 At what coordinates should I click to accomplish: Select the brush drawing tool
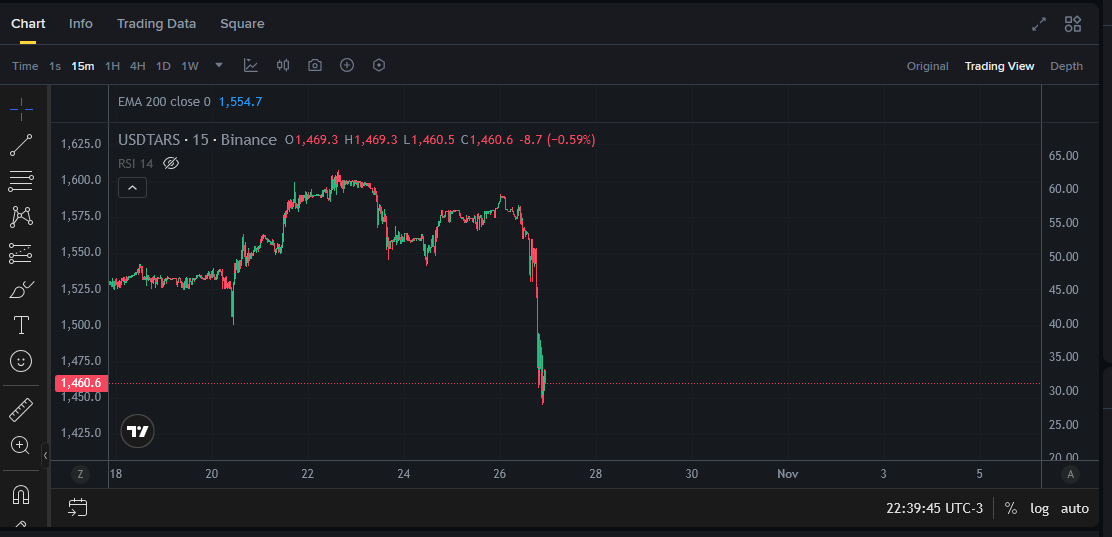click(21, 289)
